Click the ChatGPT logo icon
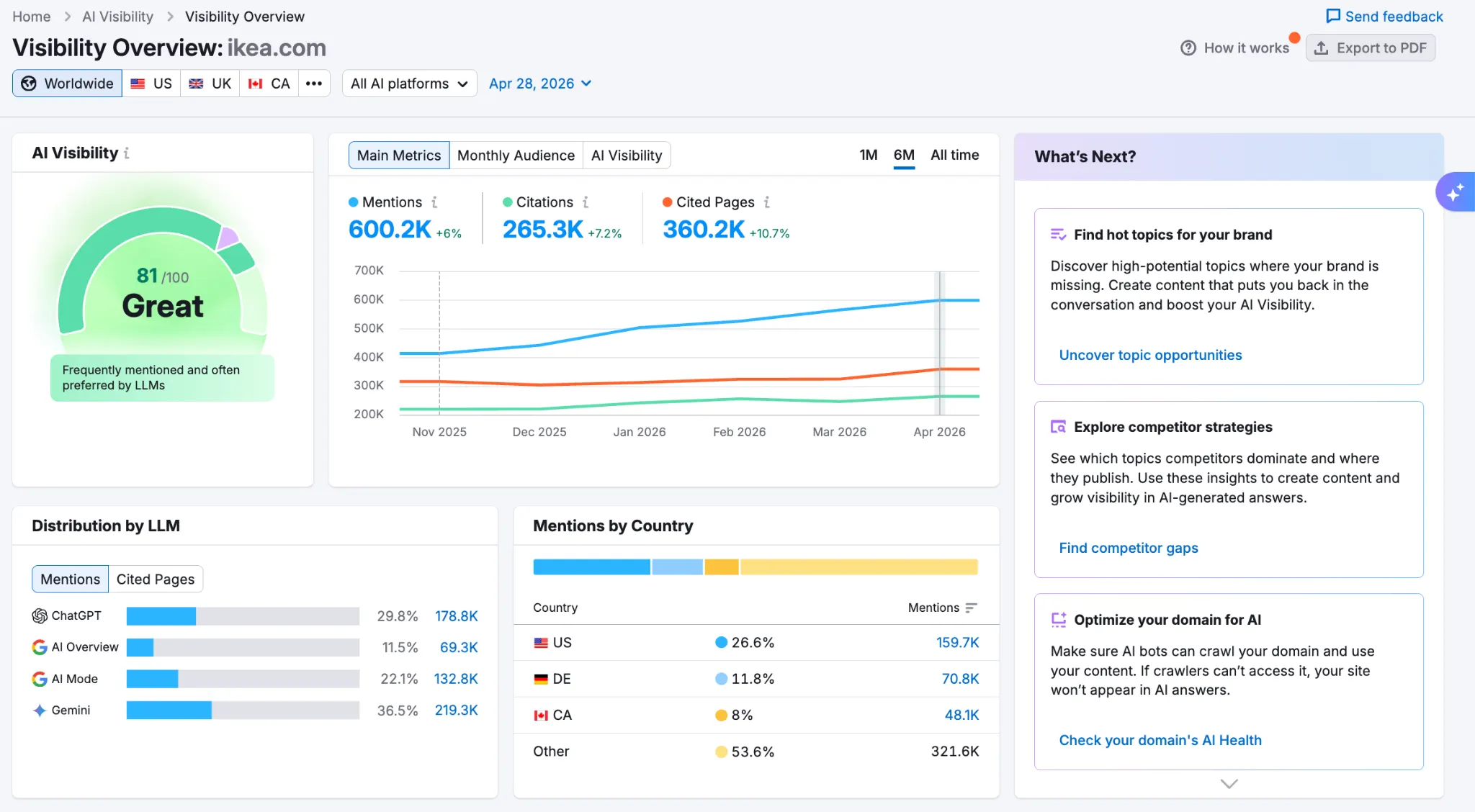 tap(40, 616)
